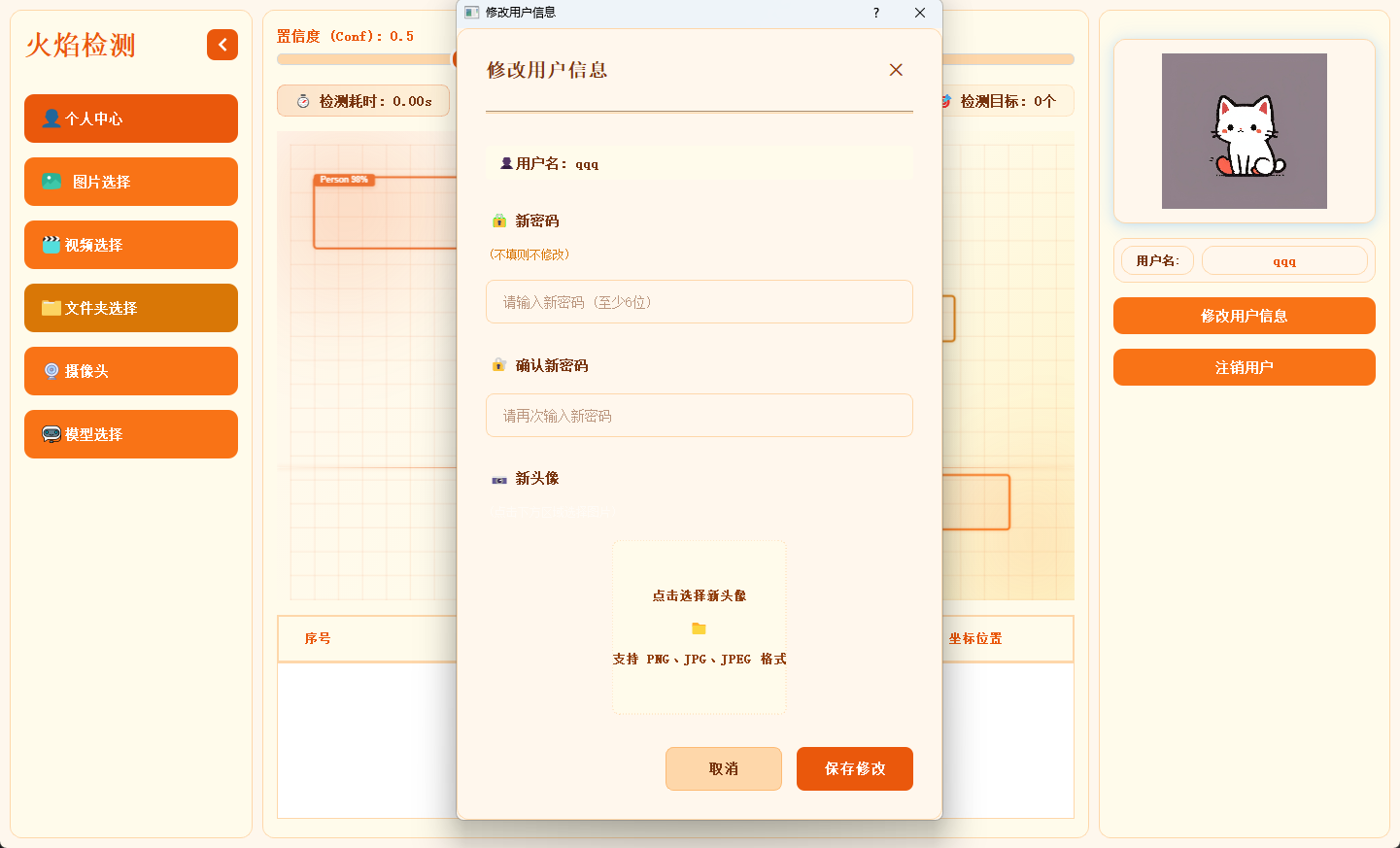Click the '?' help button in dialog title bar

tap(876, 13)
